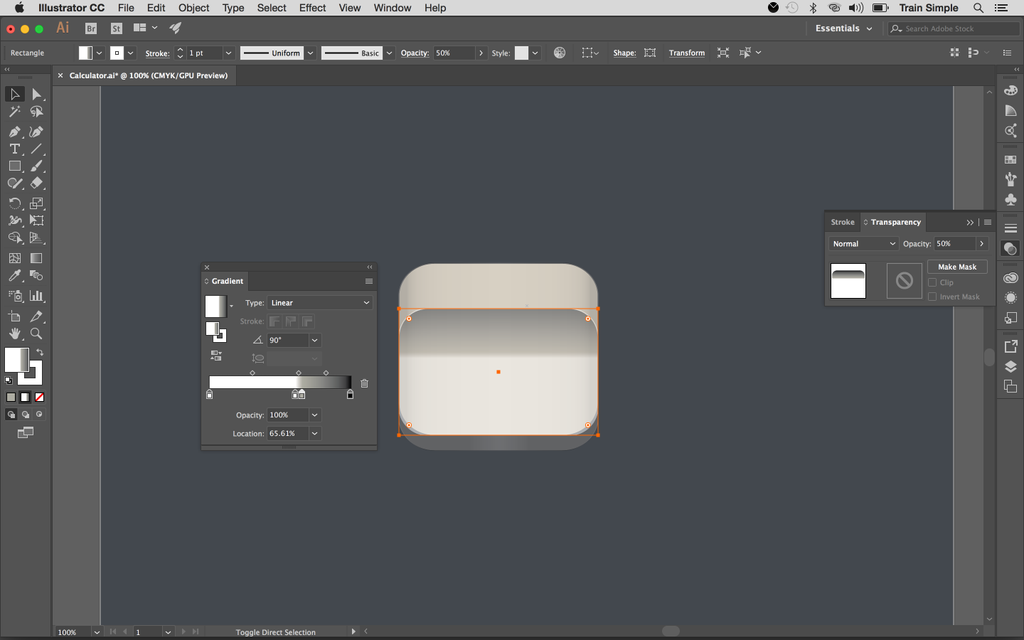
Task: Enable the Clip checkbox in Transparency
Action: 932,282
